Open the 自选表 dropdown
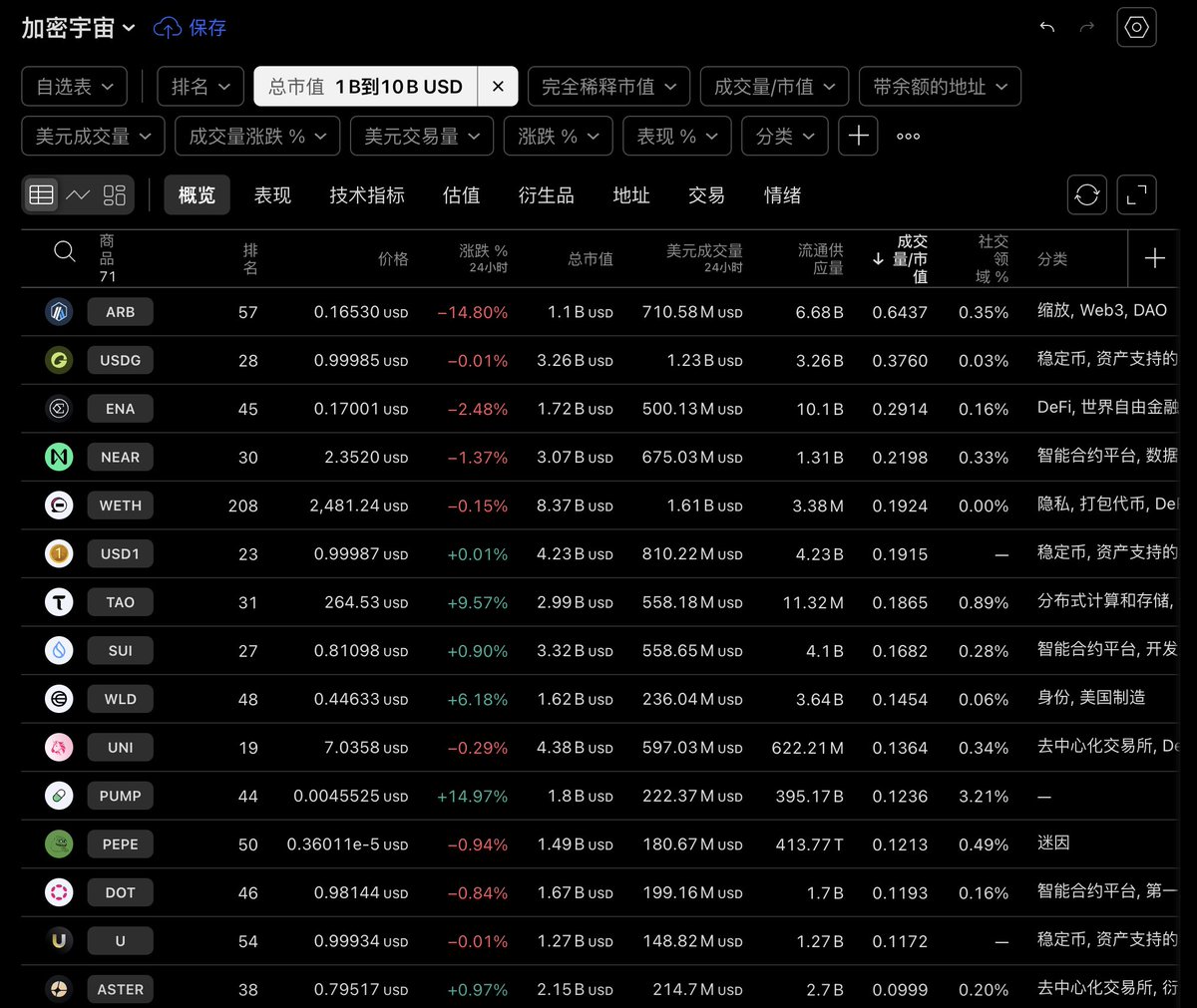1197x1008 pixels. click(x=74, y=87)
